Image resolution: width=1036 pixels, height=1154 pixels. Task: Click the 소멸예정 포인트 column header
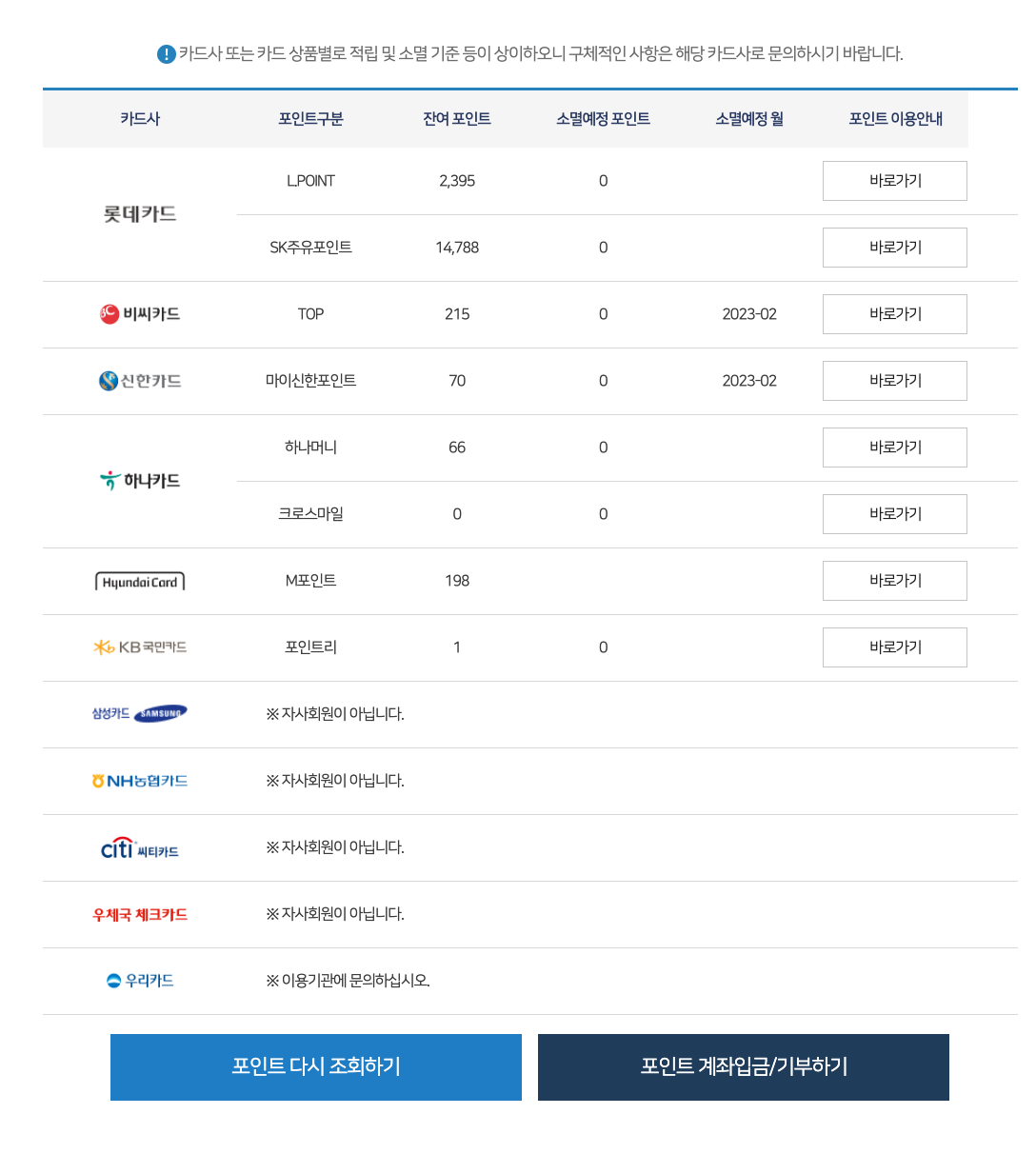[603, 119]
